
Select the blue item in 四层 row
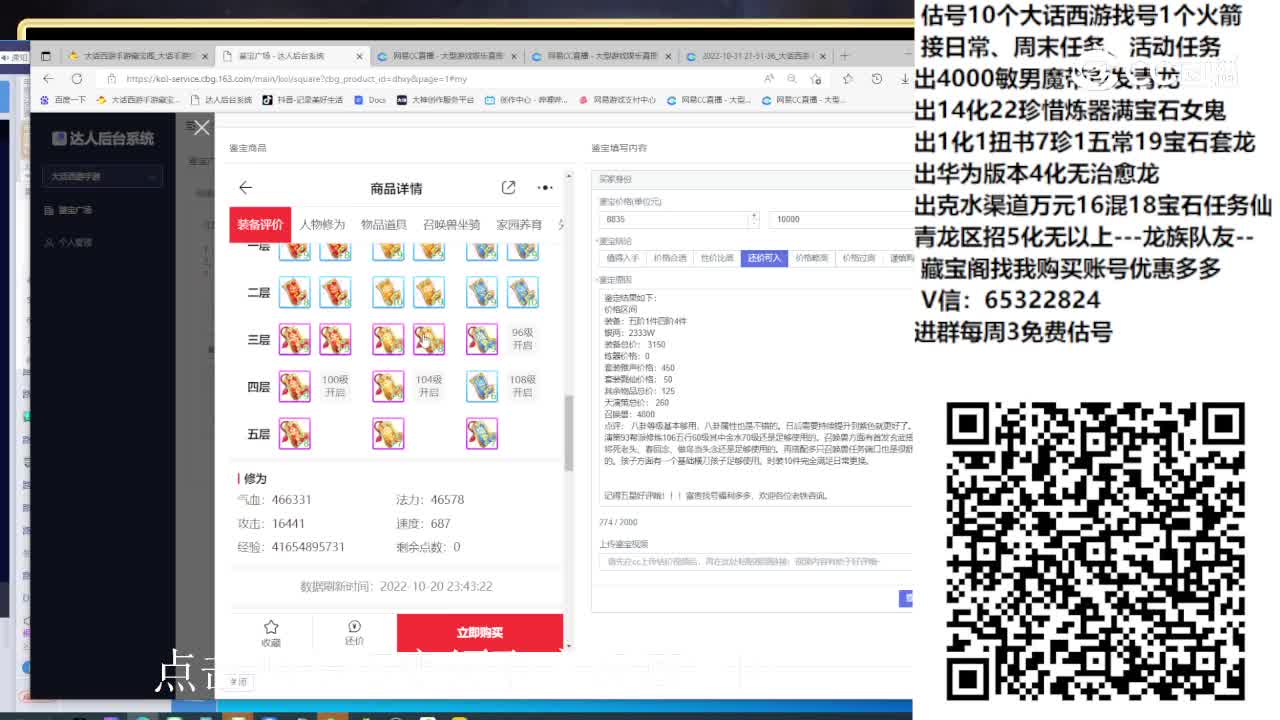(482, 386)
